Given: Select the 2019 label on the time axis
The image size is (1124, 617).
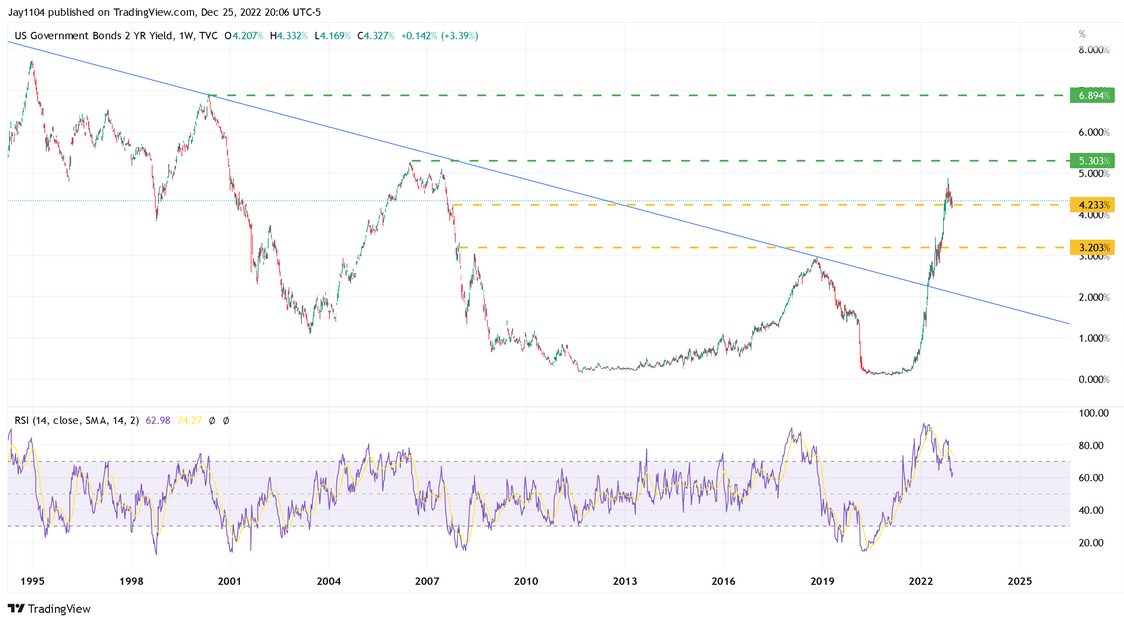Looking at the screenshot, I should (822, 580).
